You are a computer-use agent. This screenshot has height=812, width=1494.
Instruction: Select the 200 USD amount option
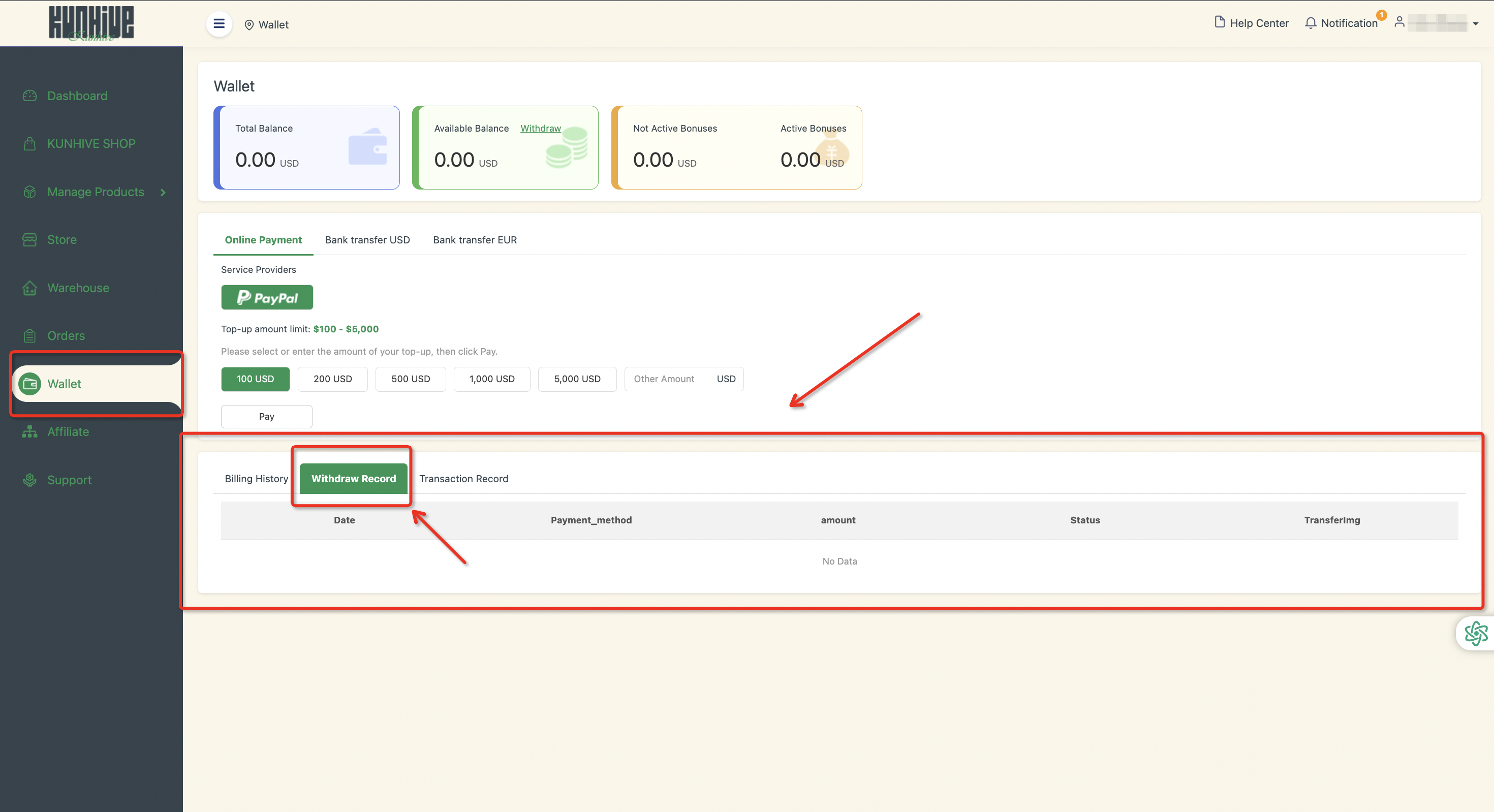tap(332, 379)
